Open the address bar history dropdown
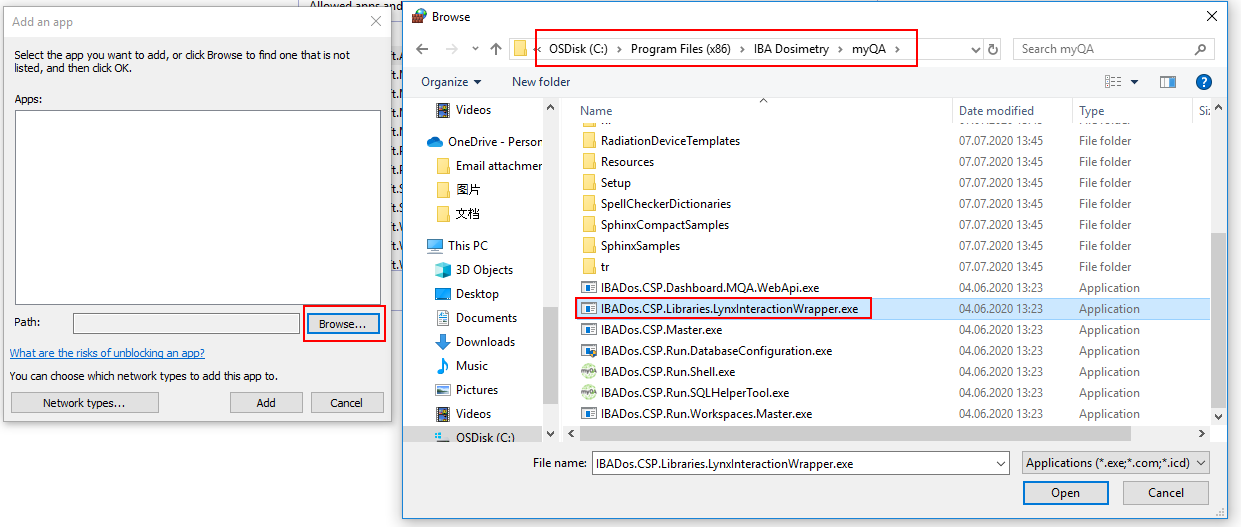Viewport: 1241px width, 527px height. (x=976, y=49)
